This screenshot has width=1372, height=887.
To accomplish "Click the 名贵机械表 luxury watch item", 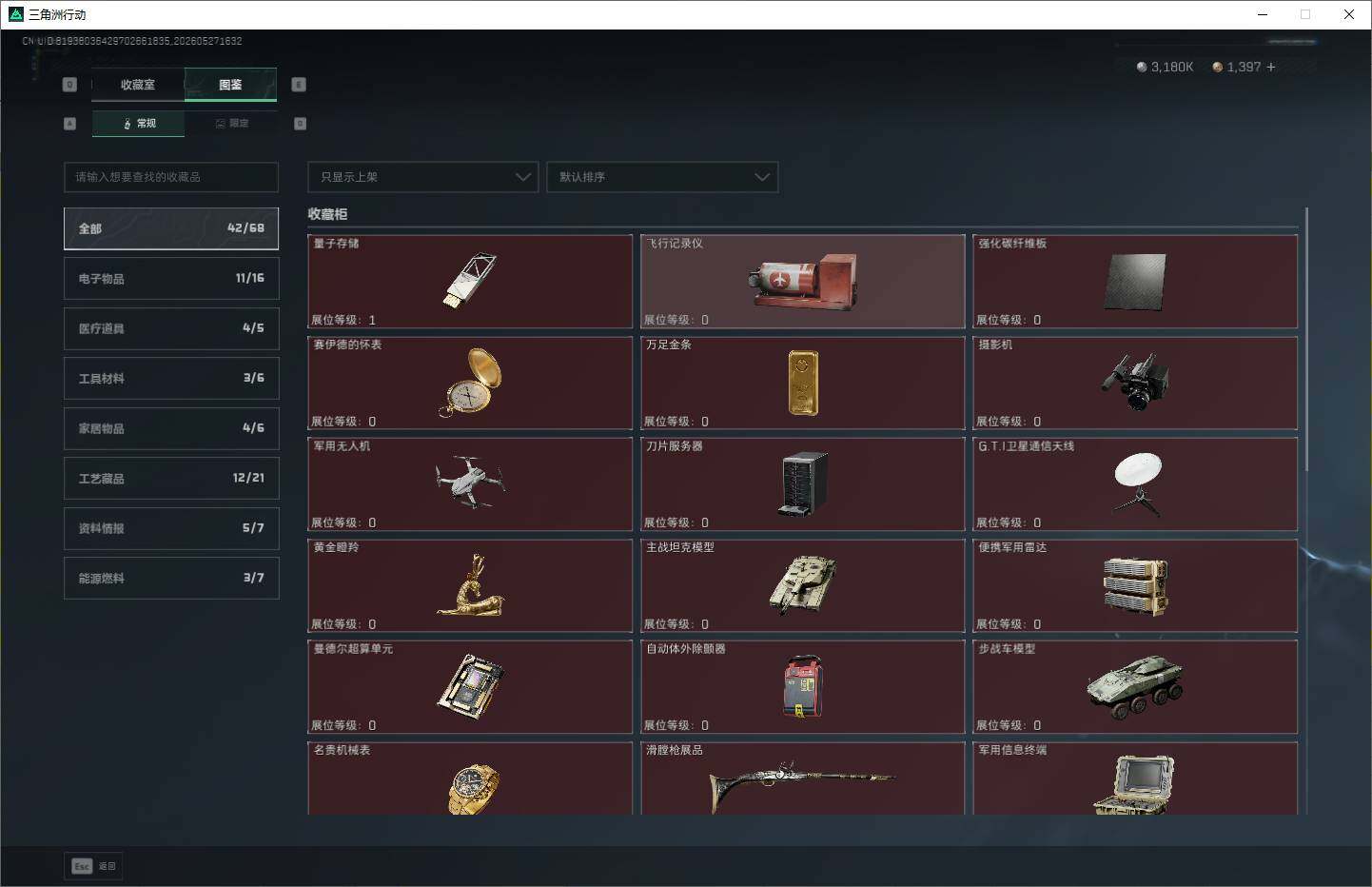I will [x=470, y=779].
